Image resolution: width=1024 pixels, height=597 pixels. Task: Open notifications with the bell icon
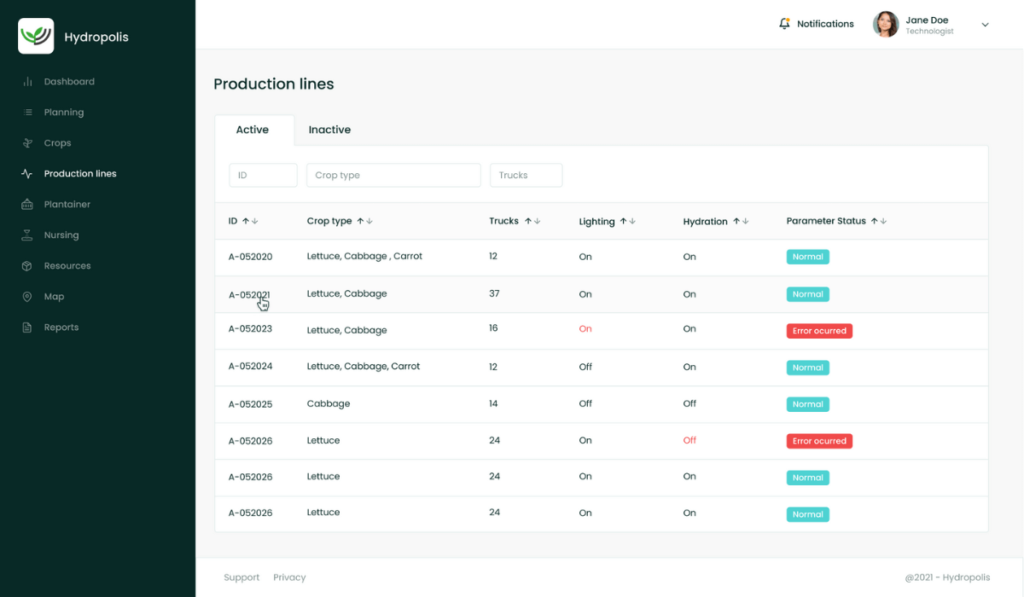[x=785, y=24]
